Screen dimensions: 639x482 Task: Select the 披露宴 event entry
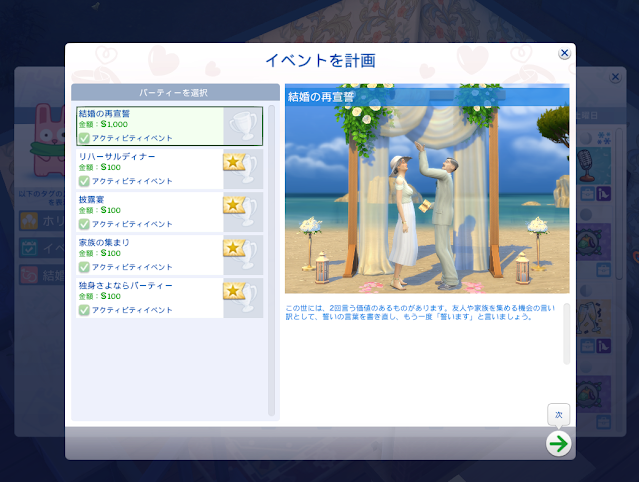point(170,212)
